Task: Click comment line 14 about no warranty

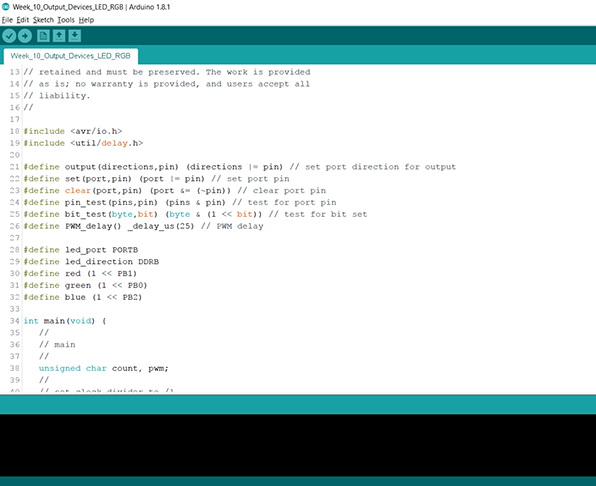Action: 166,84
